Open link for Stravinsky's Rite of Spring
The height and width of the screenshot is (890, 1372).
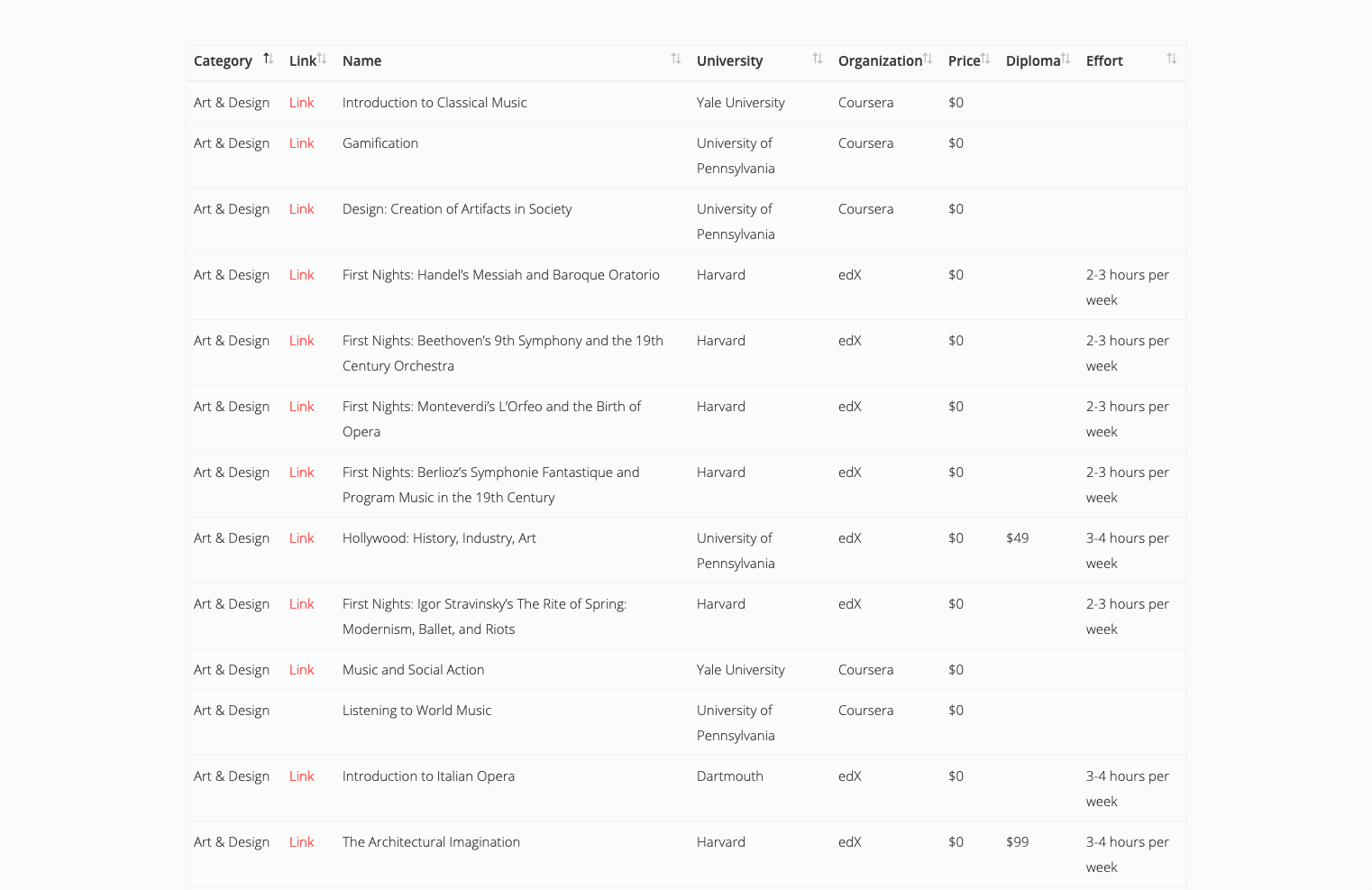(301, 604)
